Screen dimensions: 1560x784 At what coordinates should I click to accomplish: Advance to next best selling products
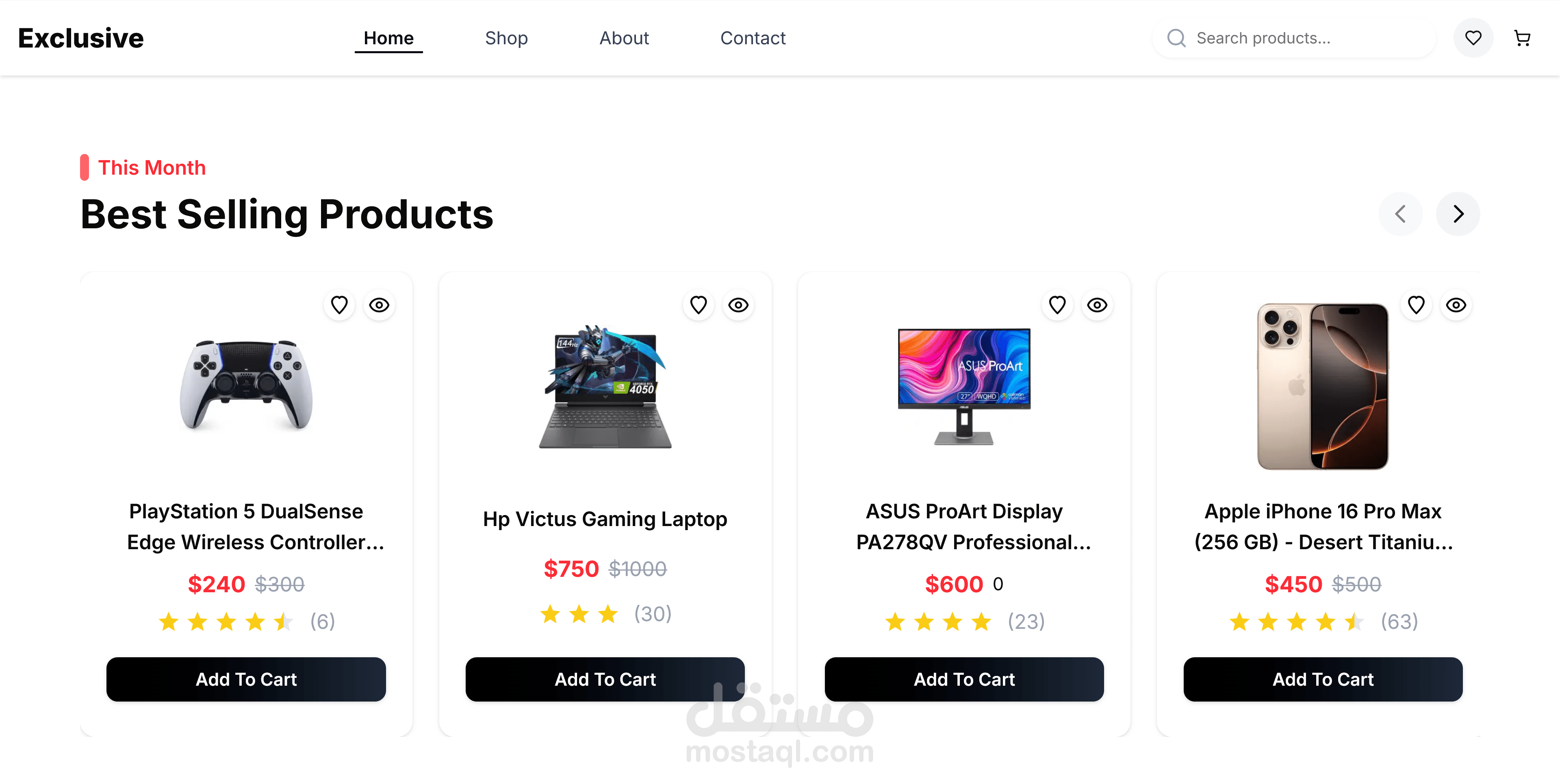(x=1458, y=214)
